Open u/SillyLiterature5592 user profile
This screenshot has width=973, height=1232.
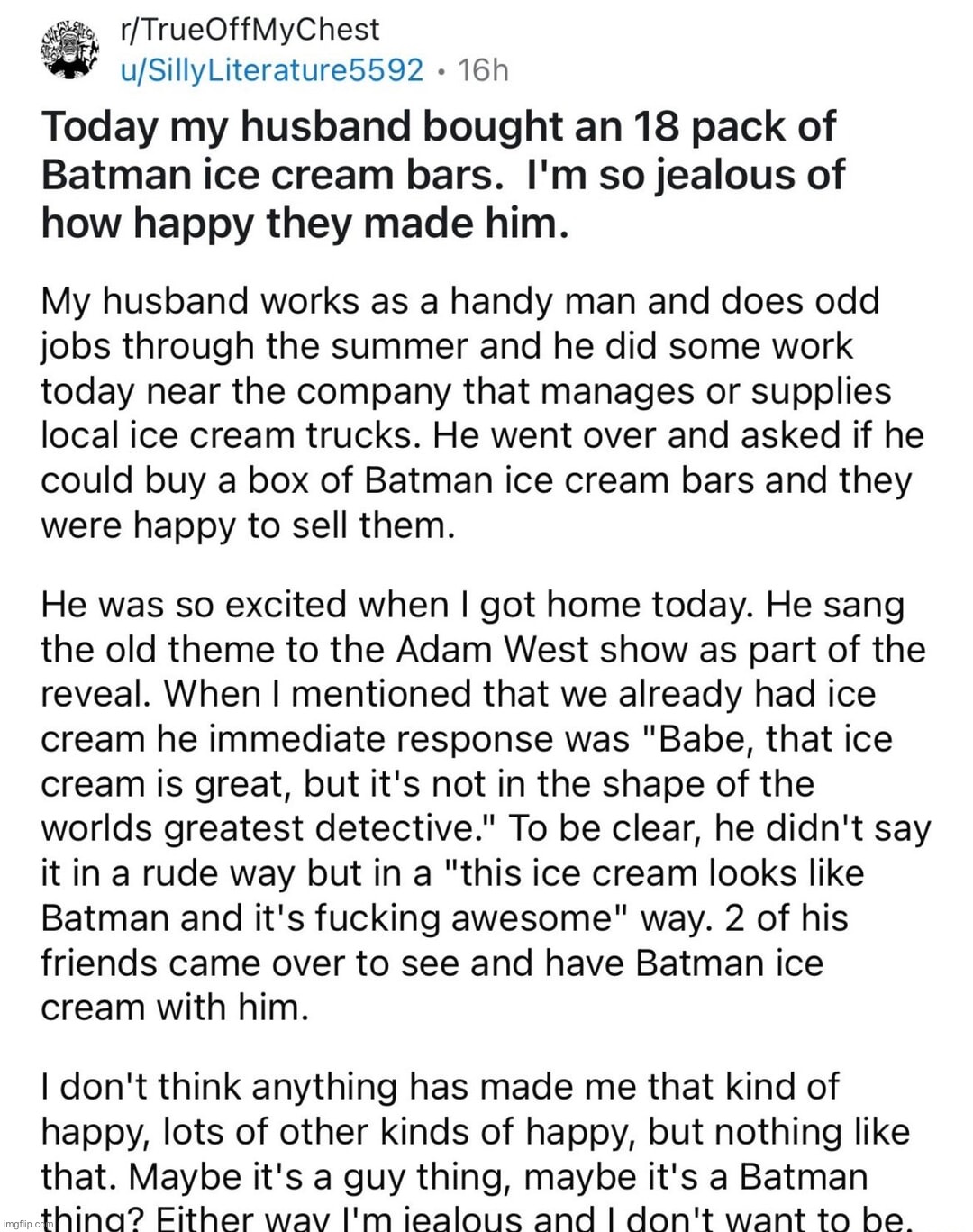point(271,70)
